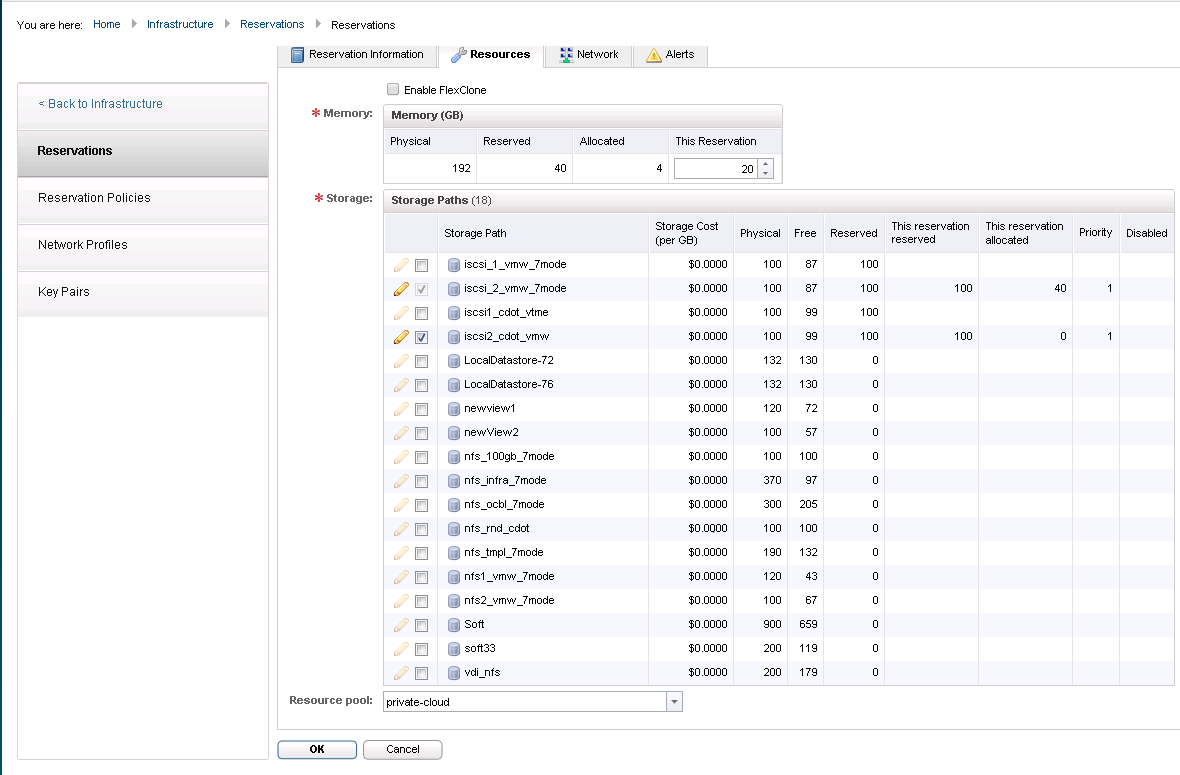Image resolution: width=1180 pixels, height=775 pixels.
Task: Click the Alerts warning triangle icon
Action: click(x=654, y=55)
